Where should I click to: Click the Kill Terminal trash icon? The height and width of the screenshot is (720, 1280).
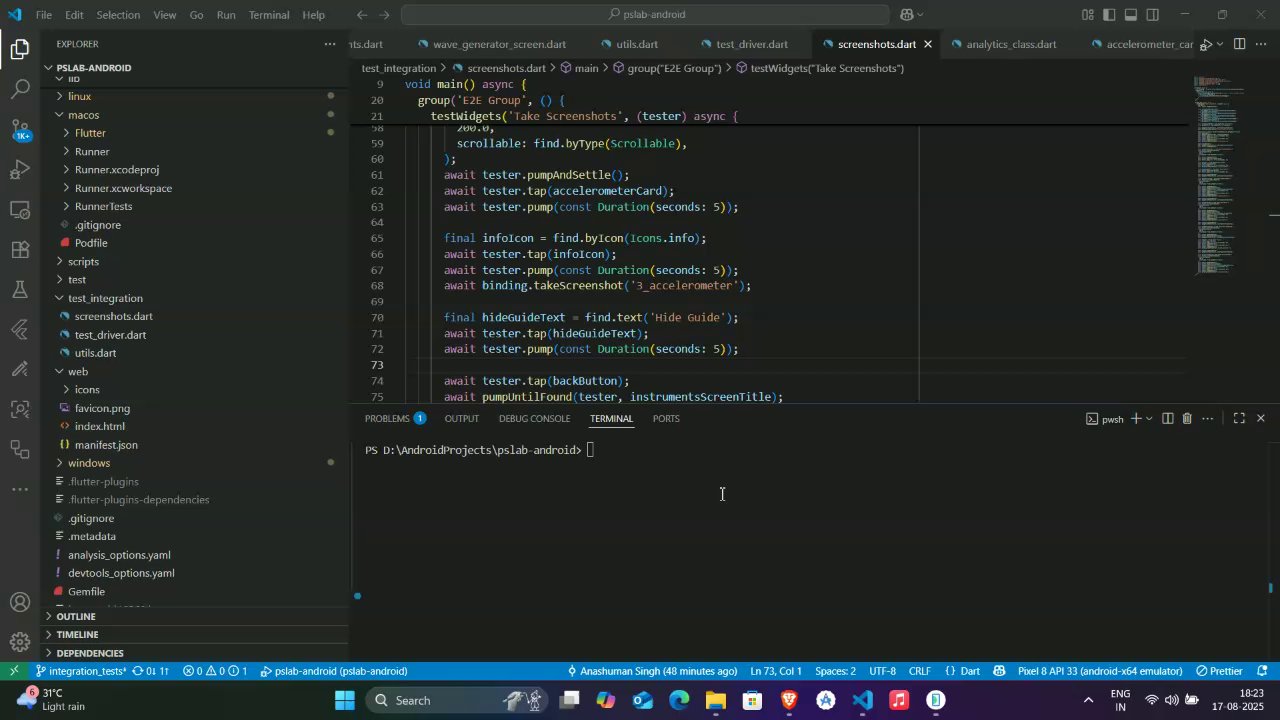(1187, 419)
